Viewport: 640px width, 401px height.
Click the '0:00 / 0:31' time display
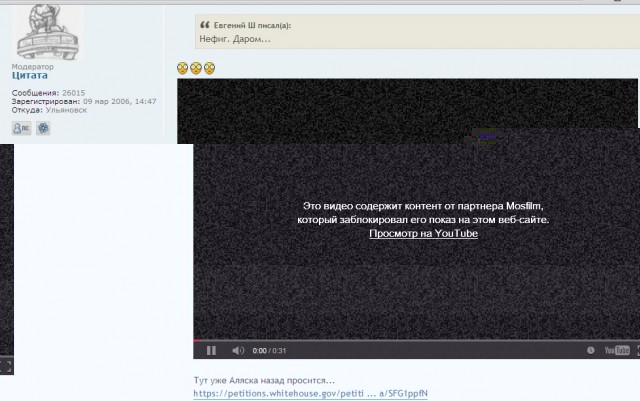point(269,350)
